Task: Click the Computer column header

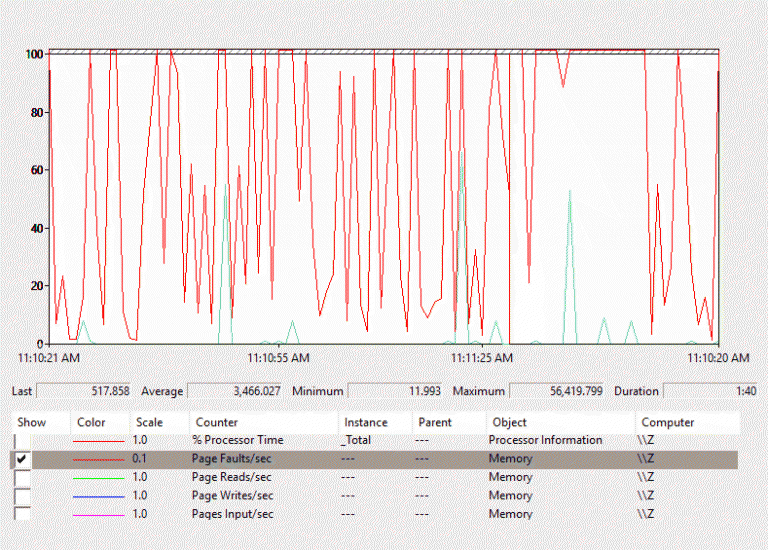Action: point(666,422)
